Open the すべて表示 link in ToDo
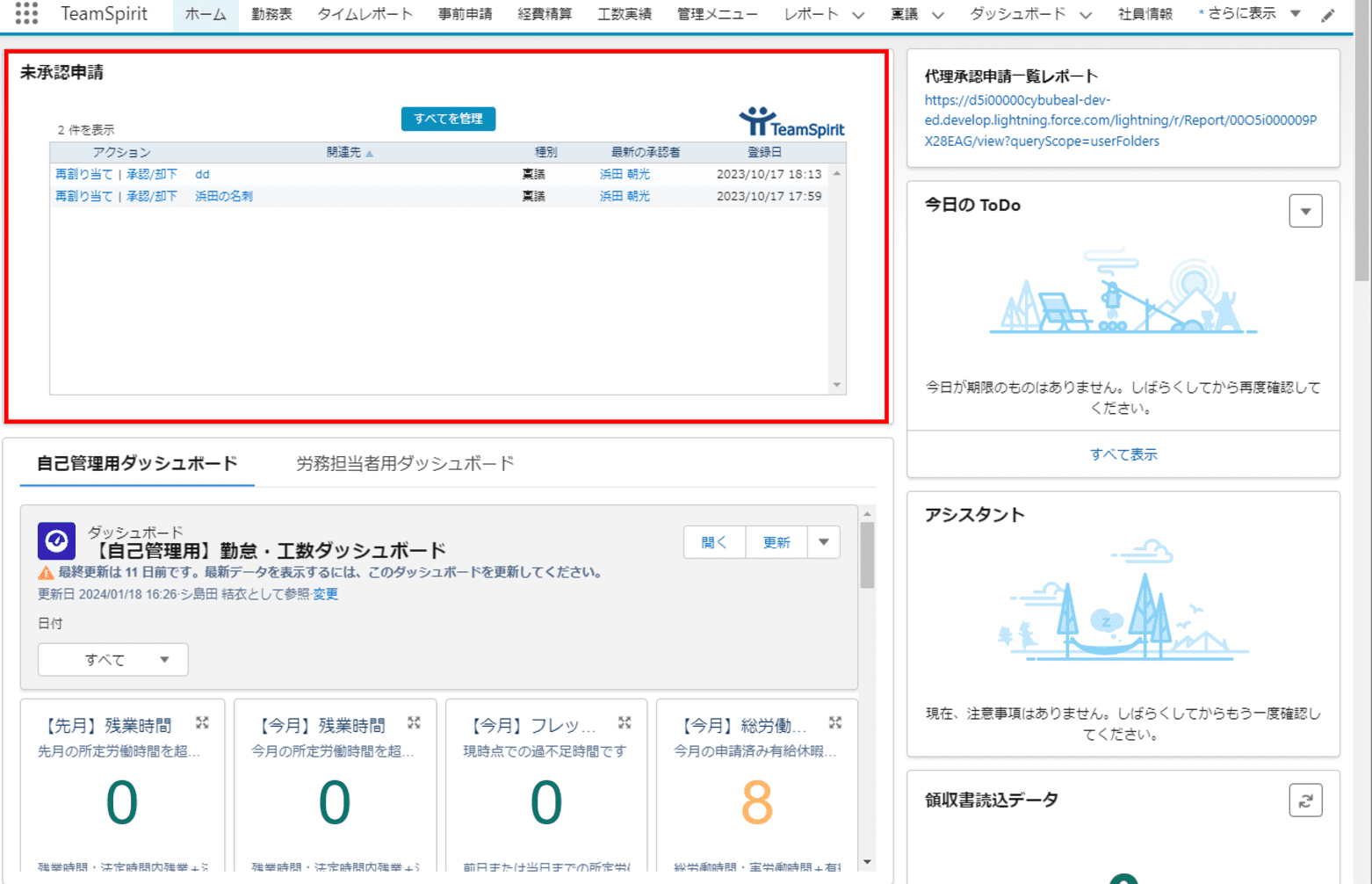 coord(1123,454)
